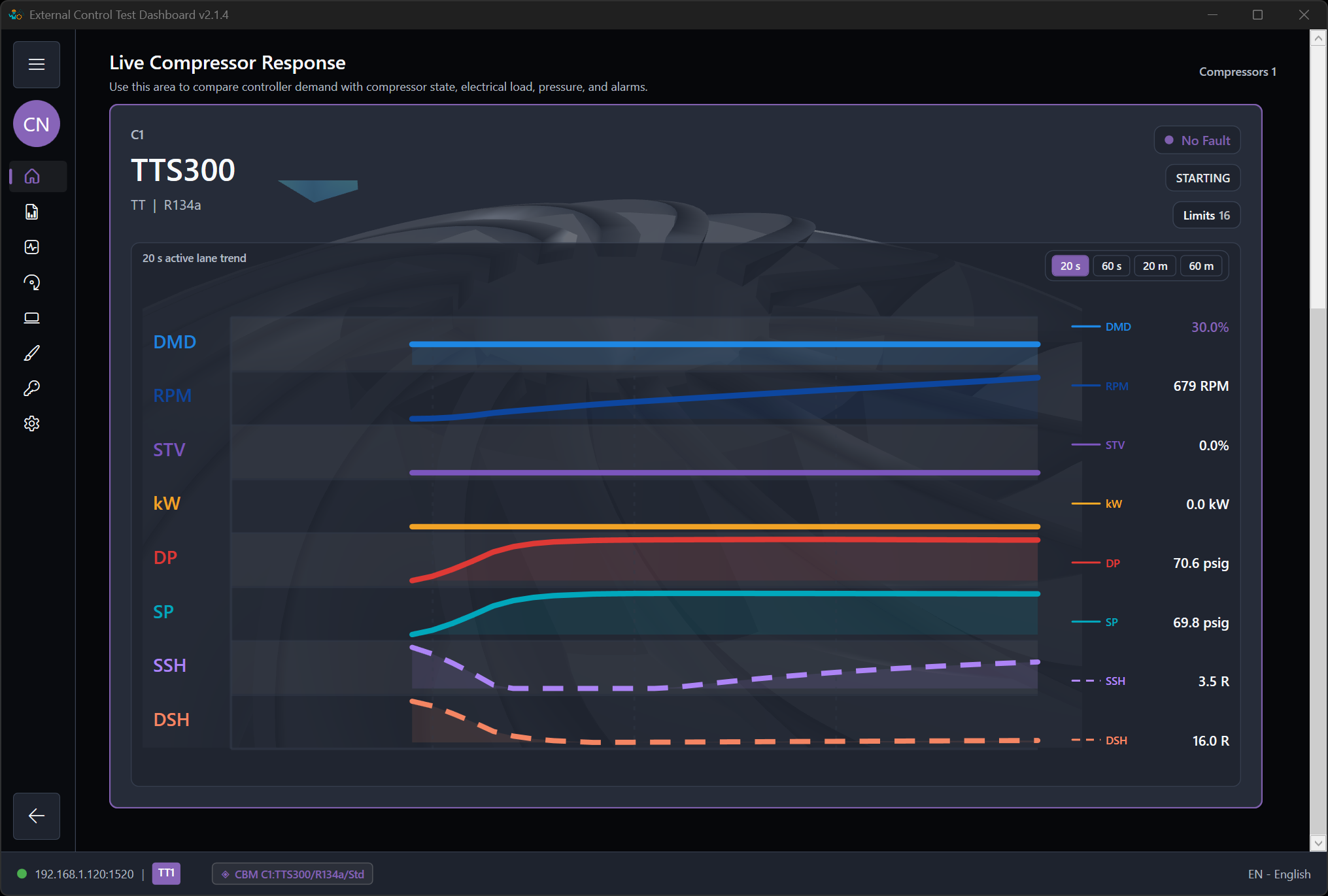Click the No Fault status badge

(x=1197, y=141)
